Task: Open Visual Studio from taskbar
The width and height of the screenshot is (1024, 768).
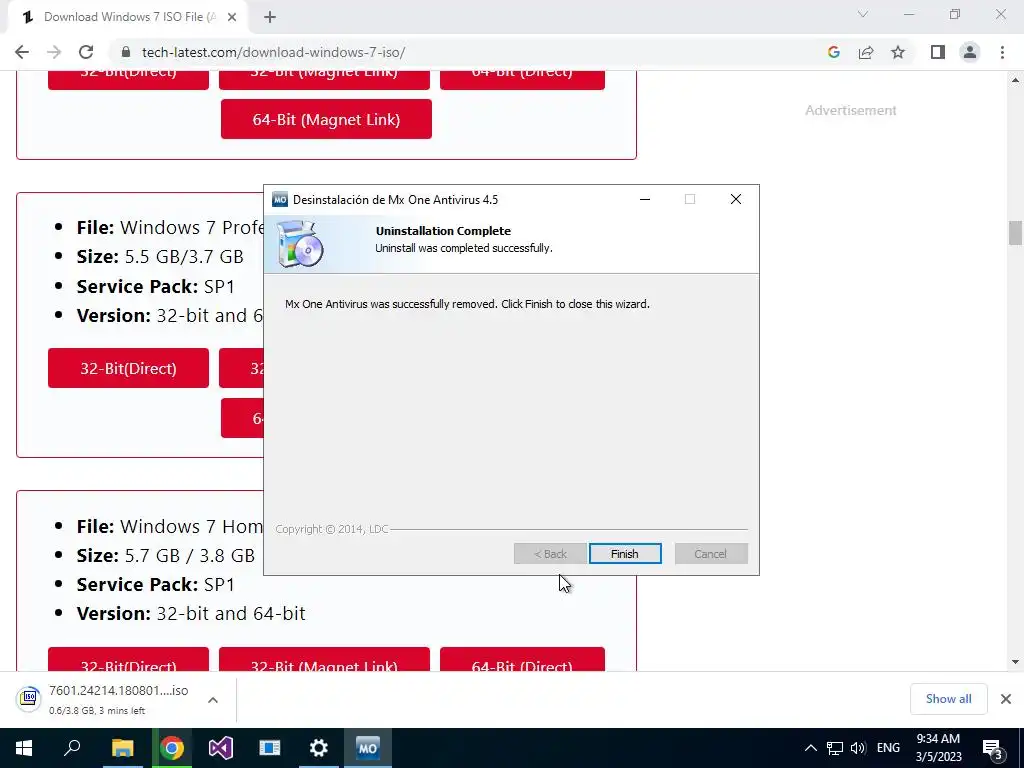Action: point(221,748)
